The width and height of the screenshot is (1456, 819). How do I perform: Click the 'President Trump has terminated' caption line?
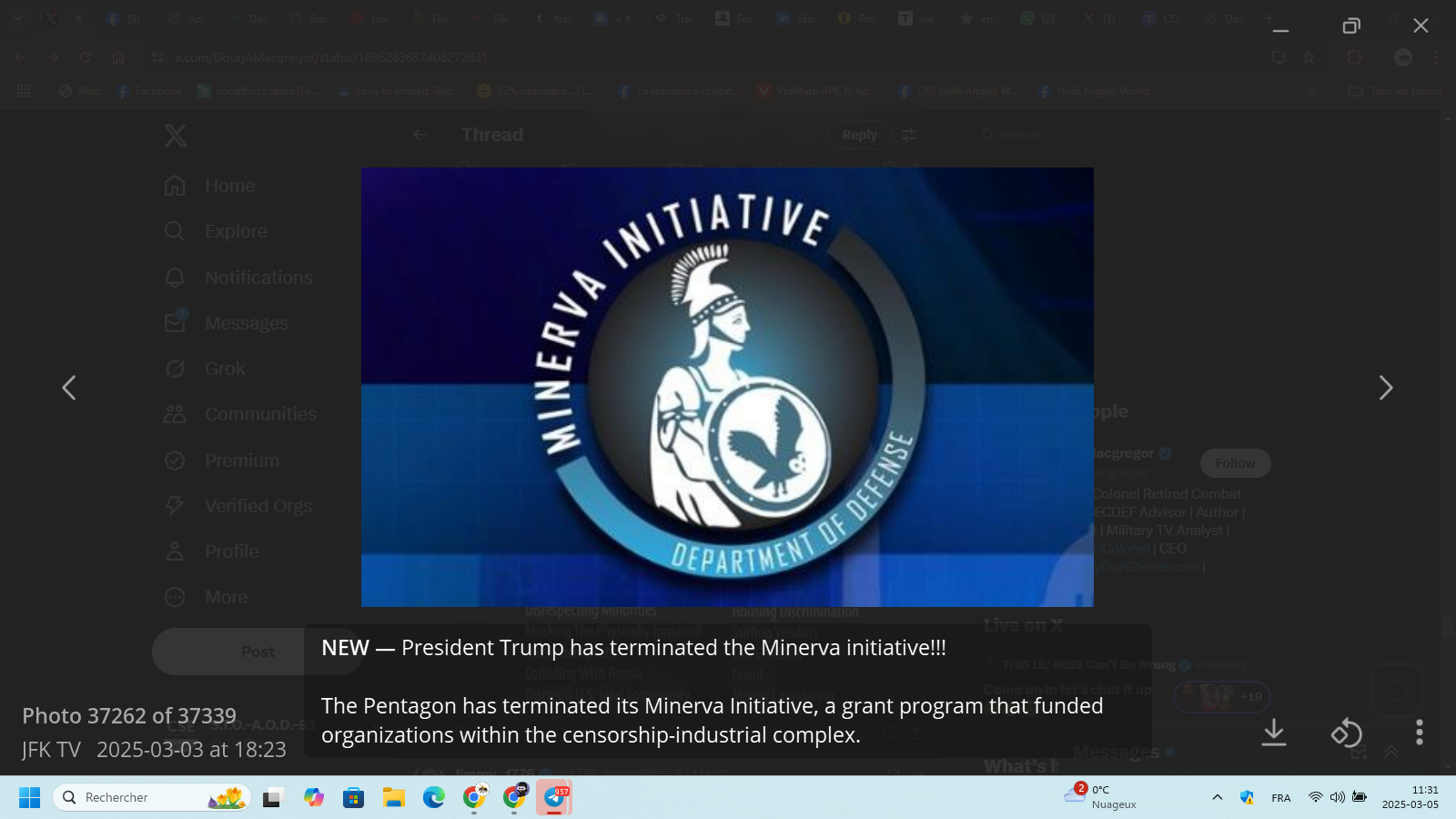tap(633, 648)
